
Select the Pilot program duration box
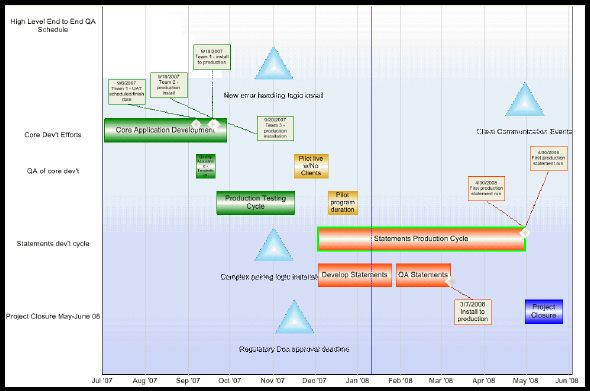click(343, 202)
